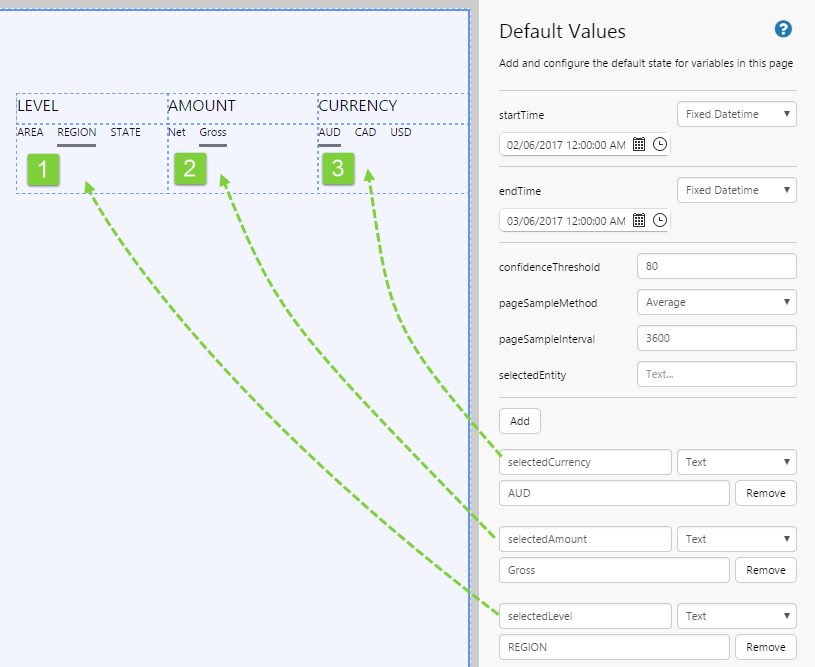Select the STATE level tab
The image size is (815, 667).
[x=125, y=132]
